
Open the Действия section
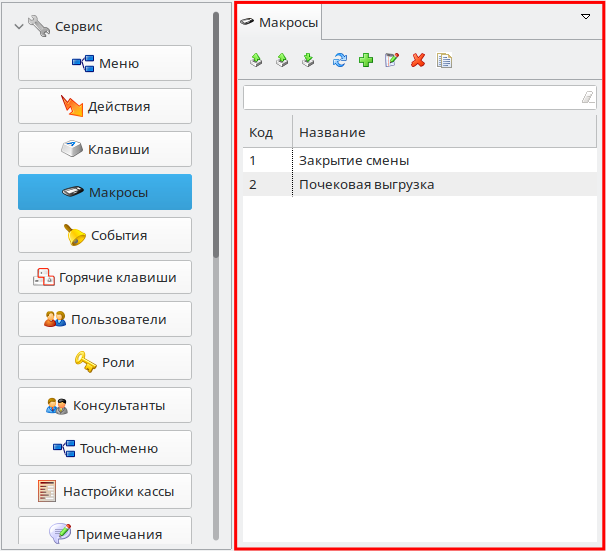[x=105, y=106]
